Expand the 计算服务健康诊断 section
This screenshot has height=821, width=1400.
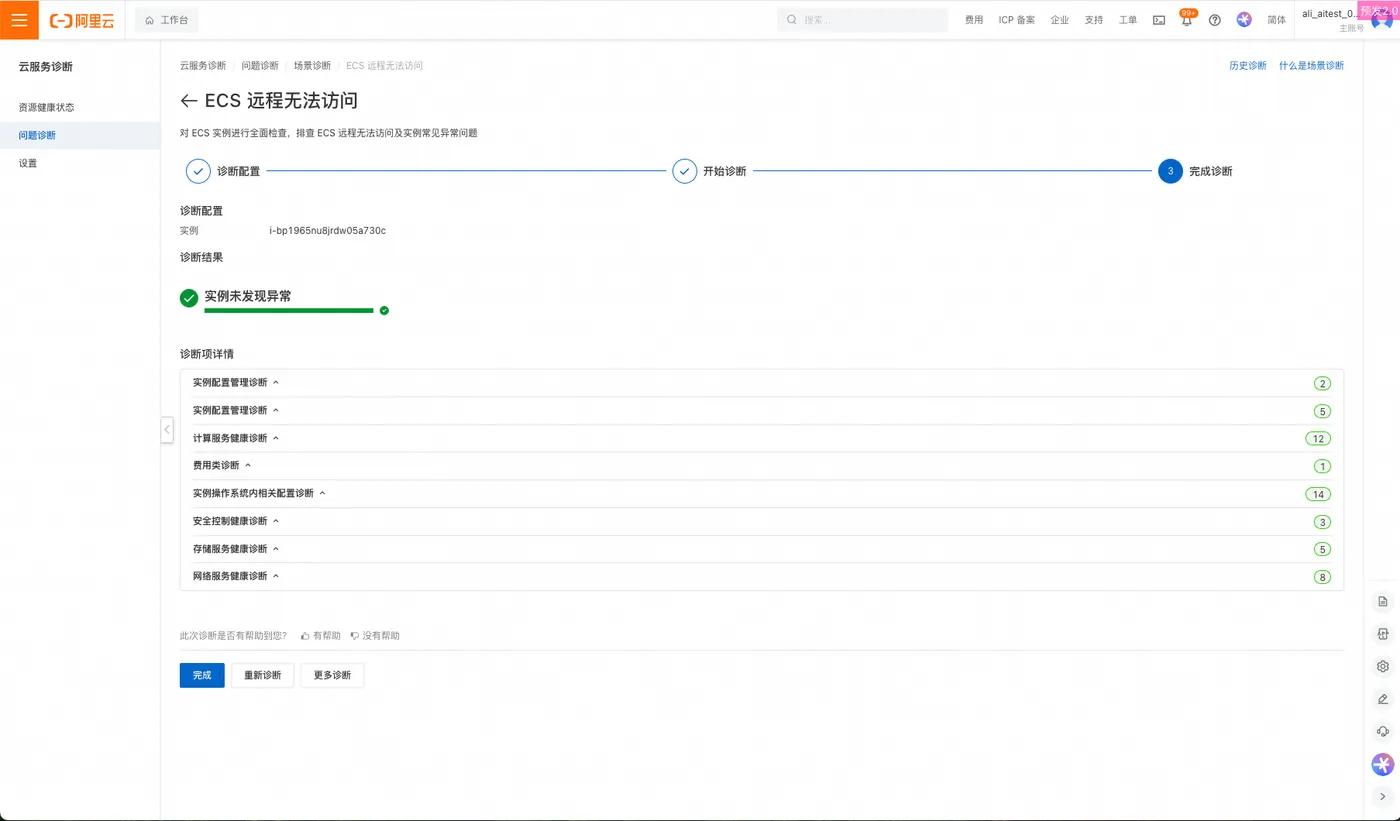pos(761,438)
